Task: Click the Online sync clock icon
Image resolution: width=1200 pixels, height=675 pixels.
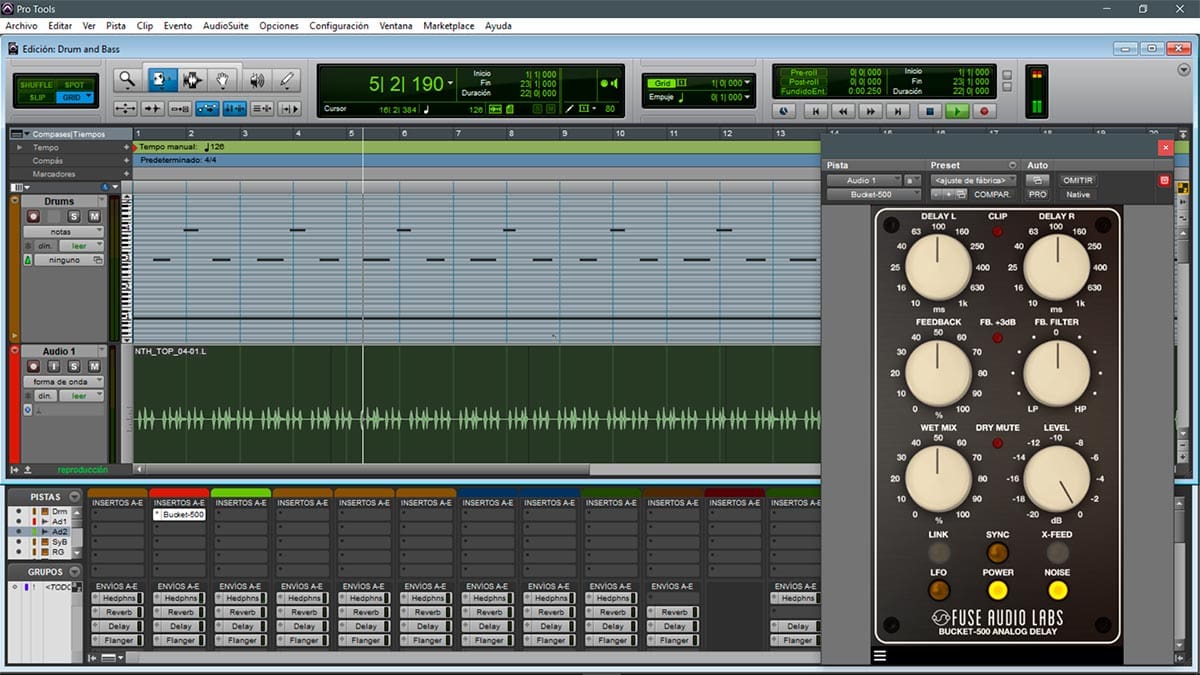Action: [783, 112]
